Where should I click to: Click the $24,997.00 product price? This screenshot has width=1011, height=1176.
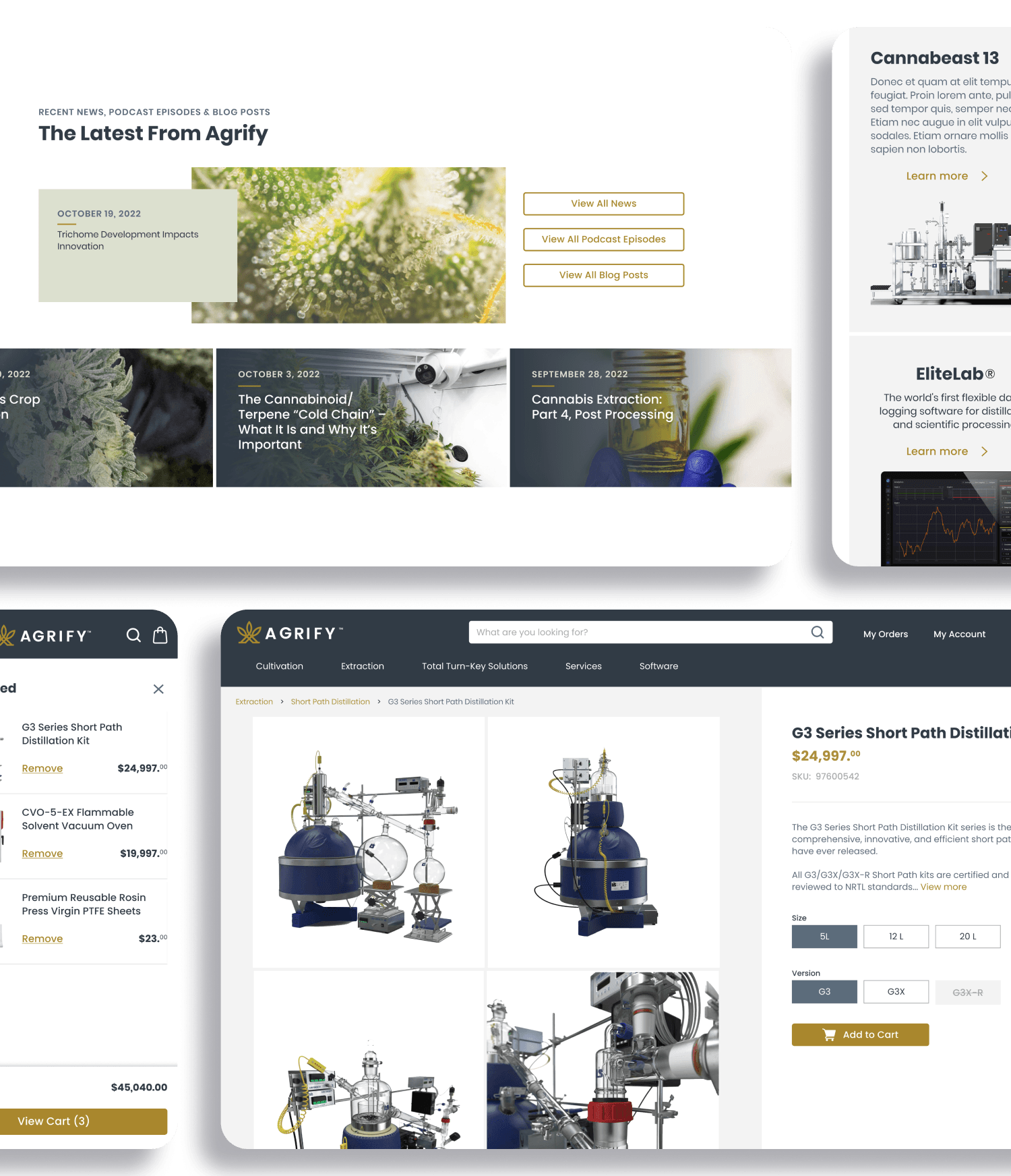tap(826, 755)
